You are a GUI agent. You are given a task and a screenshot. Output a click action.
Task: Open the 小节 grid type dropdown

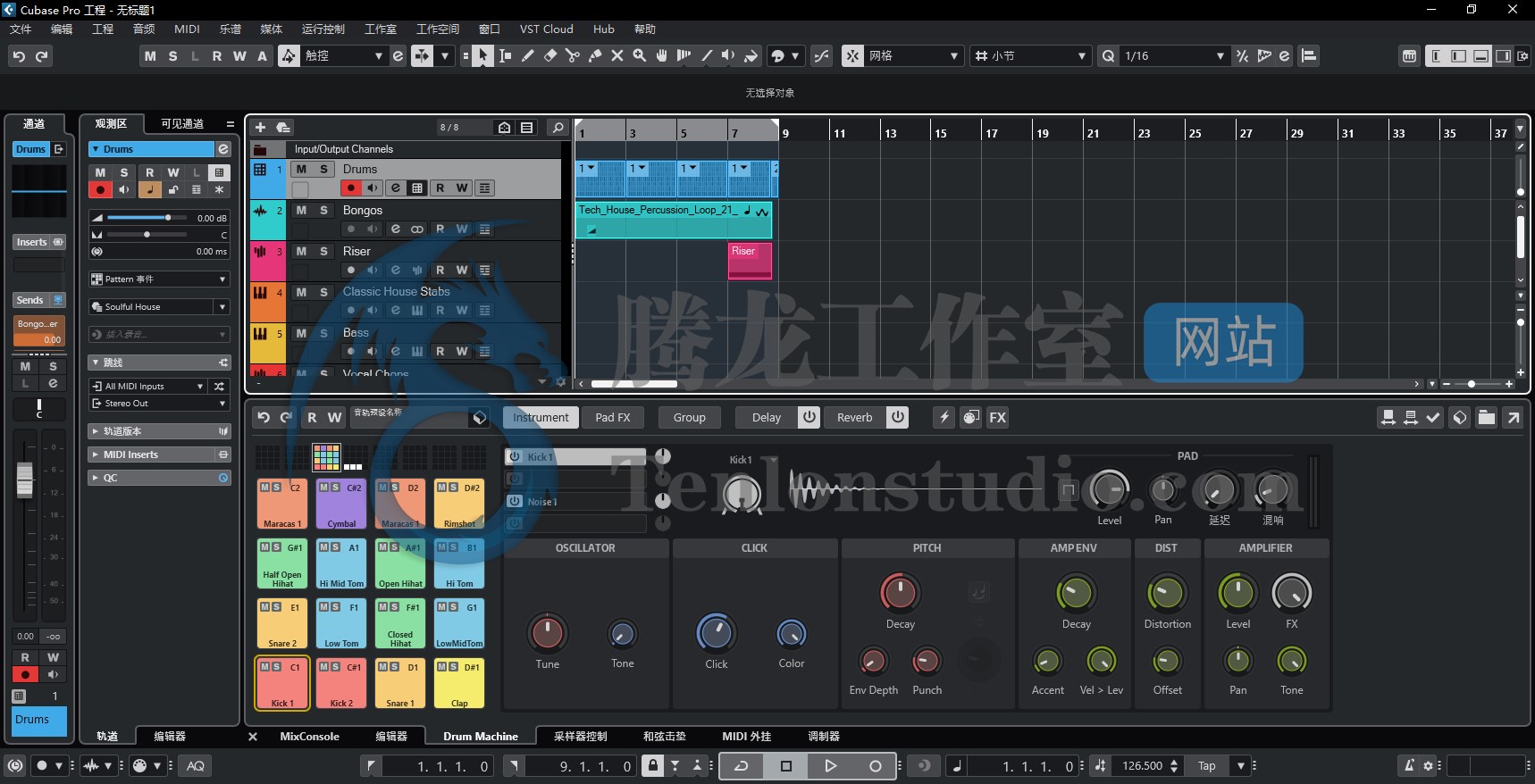(x=1031, y=55)
